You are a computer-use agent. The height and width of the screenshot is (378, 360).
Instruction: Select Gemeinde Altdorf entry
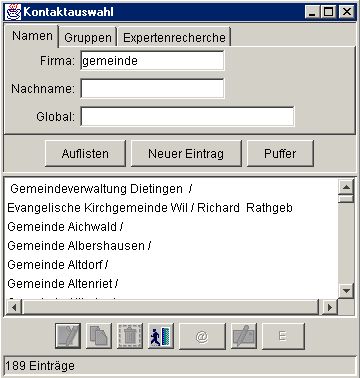(172, 265)
